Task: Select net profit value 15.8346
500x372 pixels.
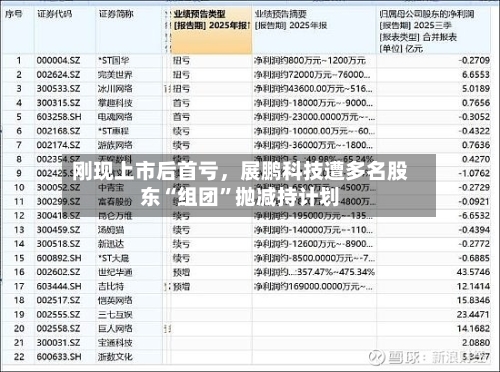Action: point(473,300)
